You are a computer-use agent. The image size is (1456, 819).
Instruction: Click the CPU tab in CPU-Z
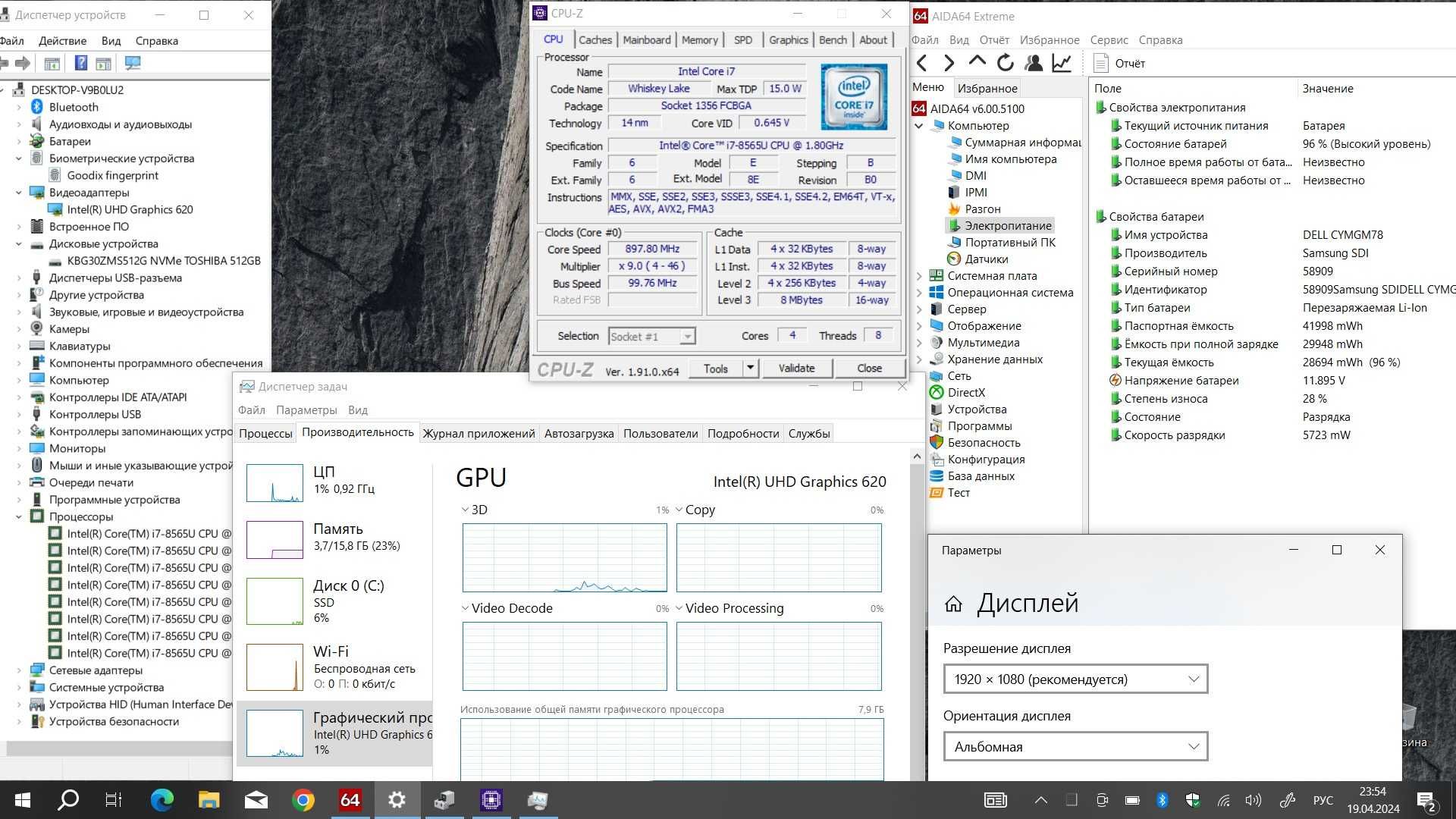tap(553, 40)
